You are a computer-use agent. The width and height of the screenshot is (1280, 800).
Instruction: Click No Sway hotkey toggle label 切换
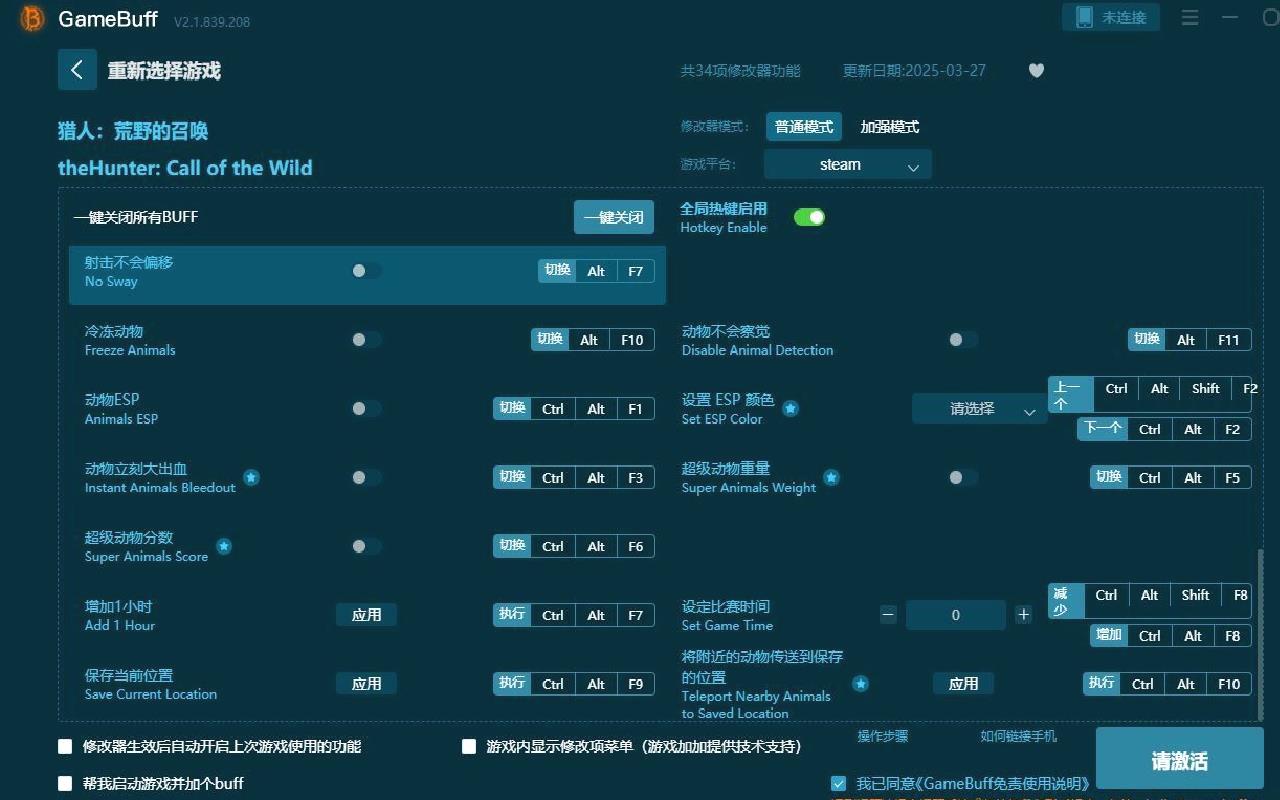[557, 270]
